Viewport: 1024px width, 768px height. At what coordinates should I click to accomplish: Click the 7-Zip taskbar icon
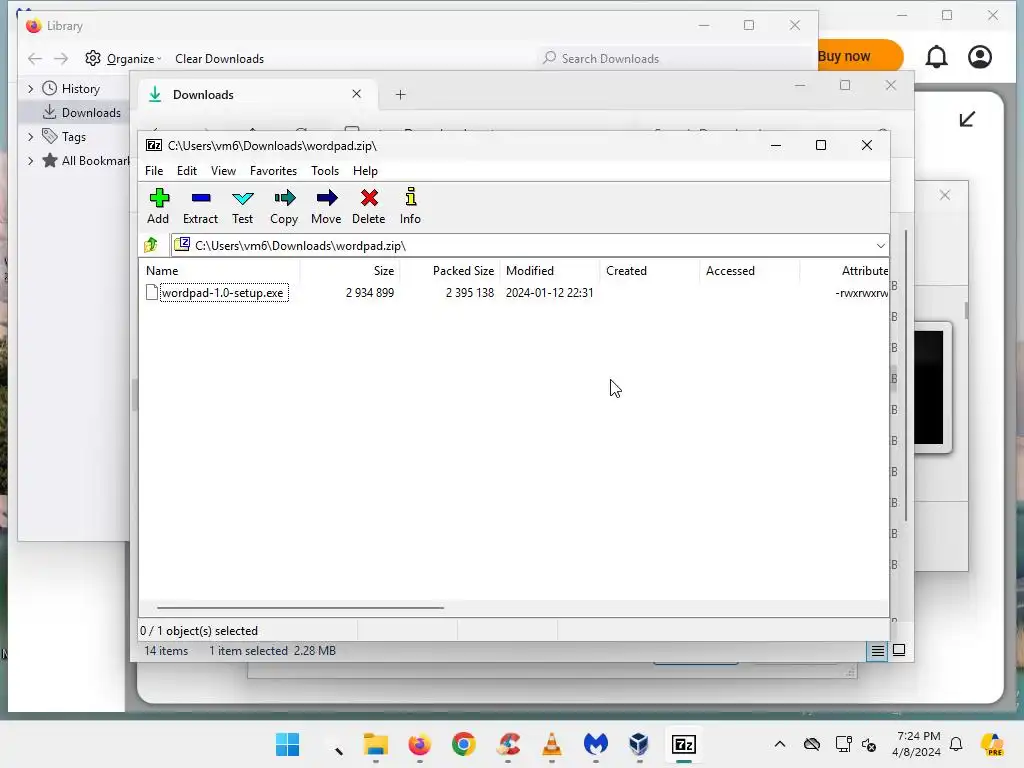point(684,744)
